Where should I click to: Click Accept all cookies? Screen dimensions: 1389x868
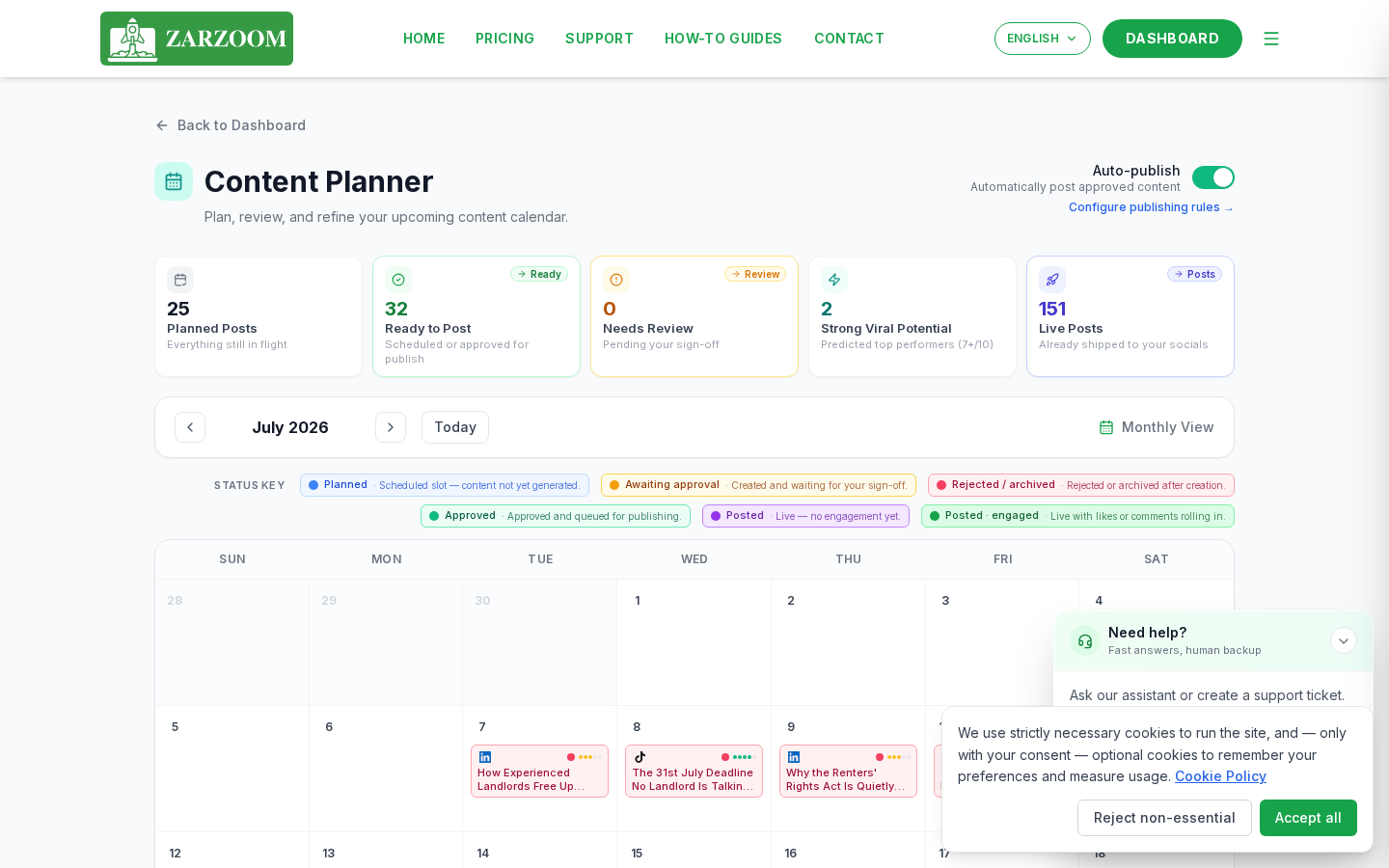tap(1308, 818)
